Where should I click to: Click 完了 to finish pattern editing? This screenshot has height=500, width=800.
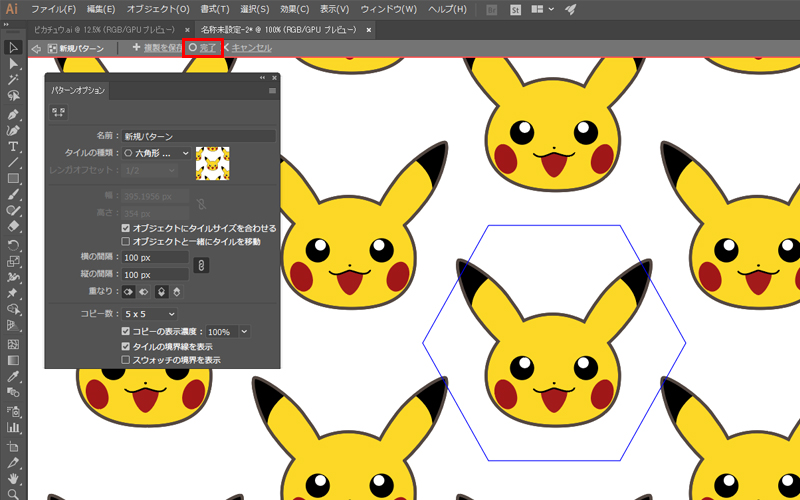click(x=203, y=48)
